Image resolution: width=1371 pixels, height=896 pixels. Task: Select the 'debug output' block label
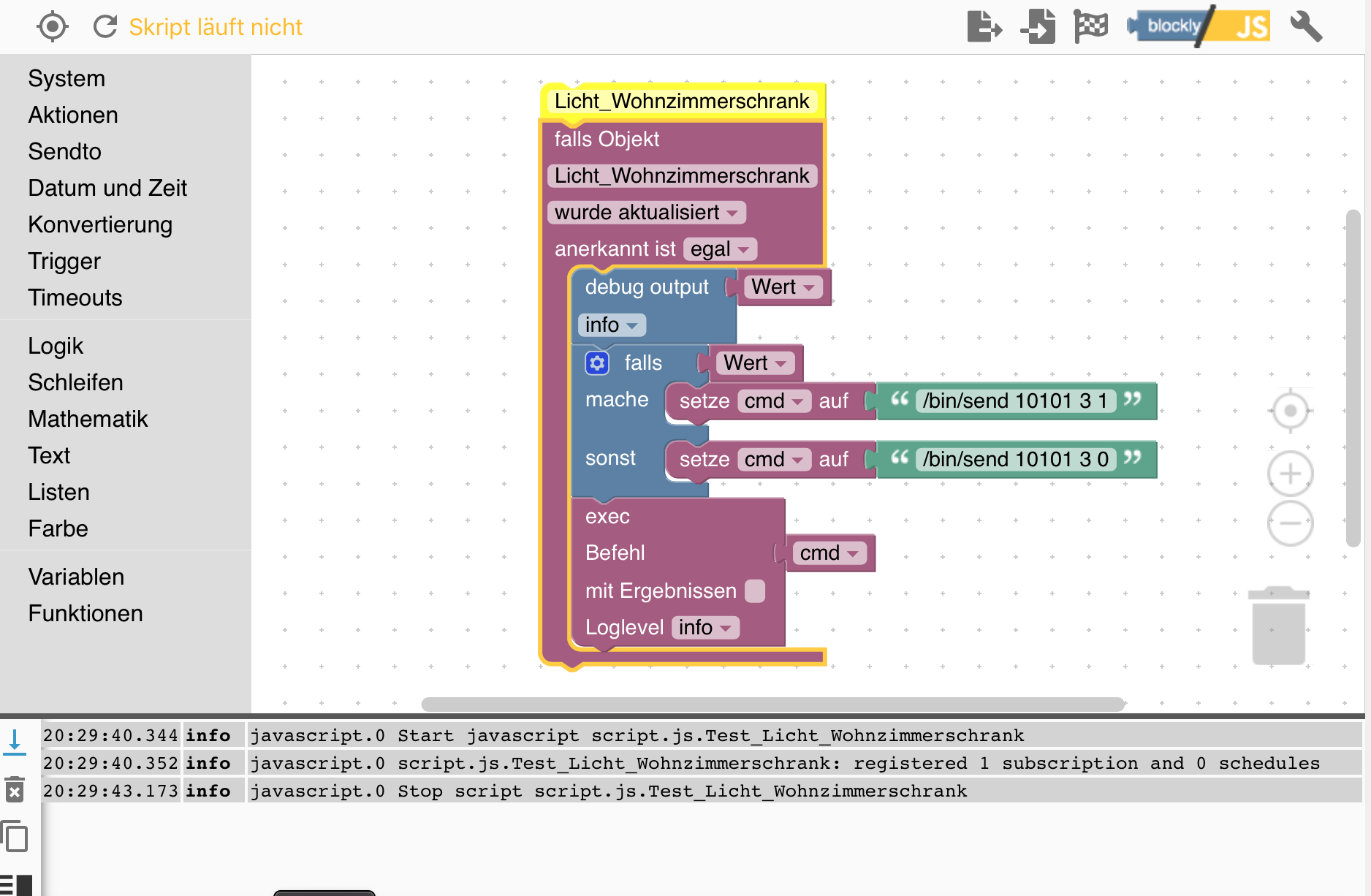tap(647, 287)
